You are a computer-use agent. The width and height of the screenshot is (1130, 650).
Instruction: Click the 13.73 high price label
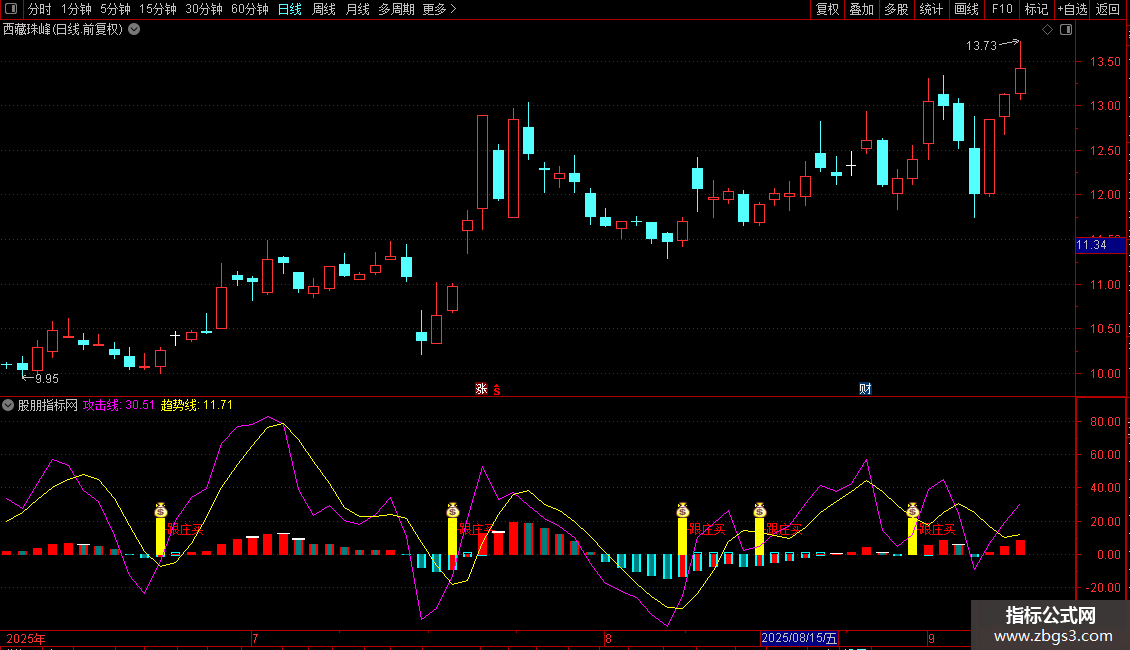click(981, 45)
